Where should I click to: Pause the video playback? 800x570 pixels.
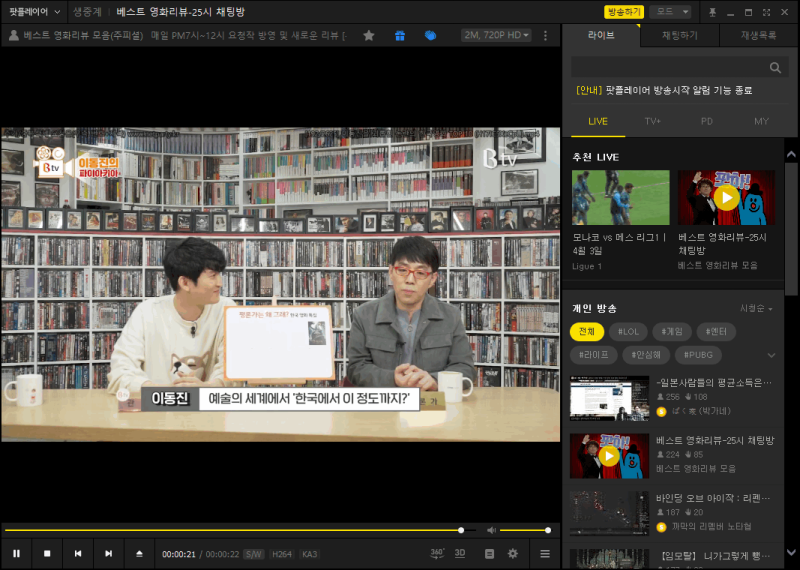(16, 553)
